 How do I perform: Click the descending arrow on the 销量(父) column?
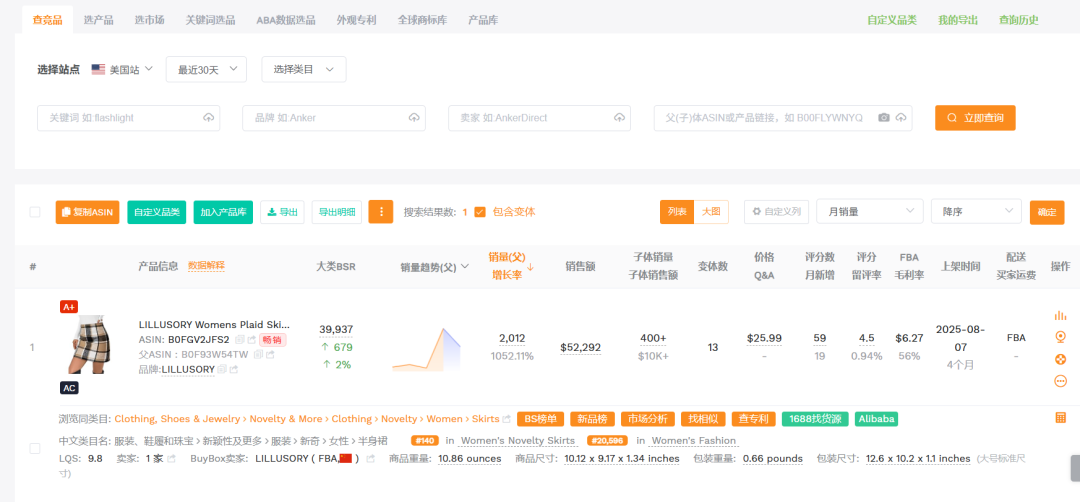point(530,266)
